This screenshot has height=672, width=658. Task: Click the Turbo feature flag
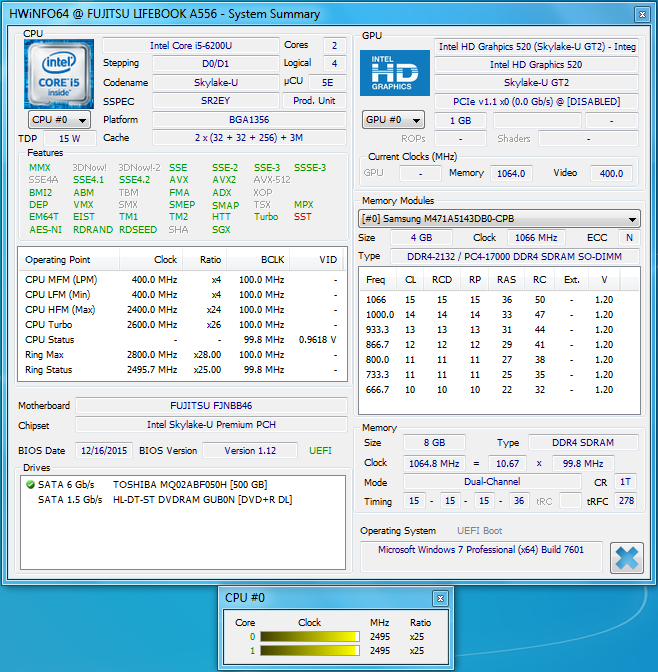266,217
